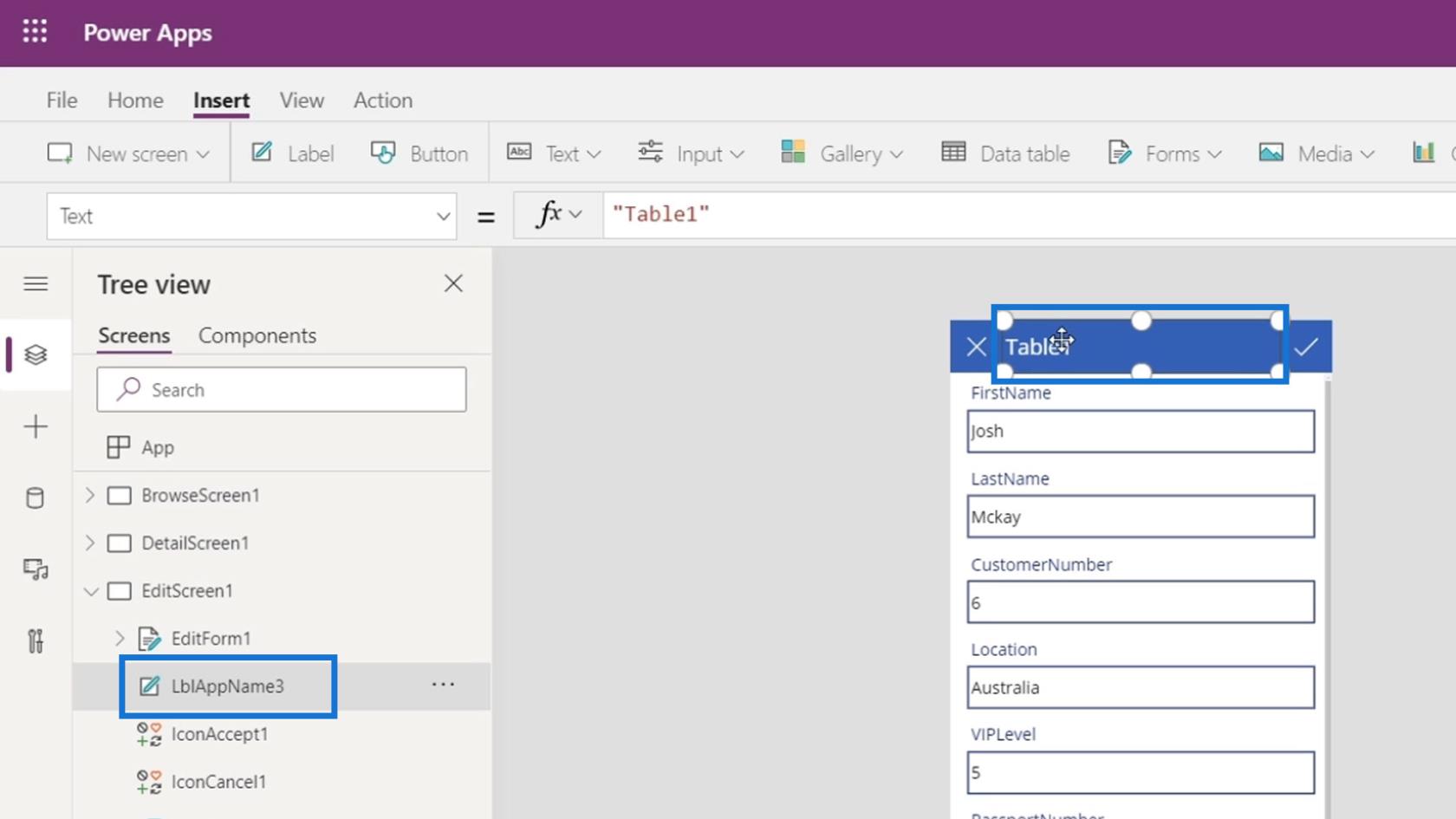Open the Data sources cylinder icon

tap(36, 497)
